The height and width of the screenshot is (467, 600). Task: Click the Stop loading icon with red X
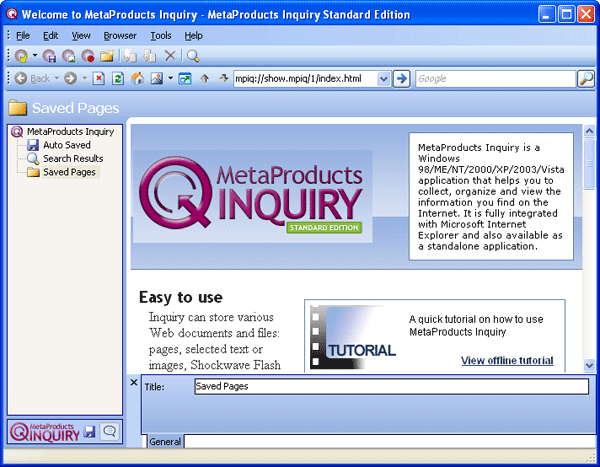[99, 78]
